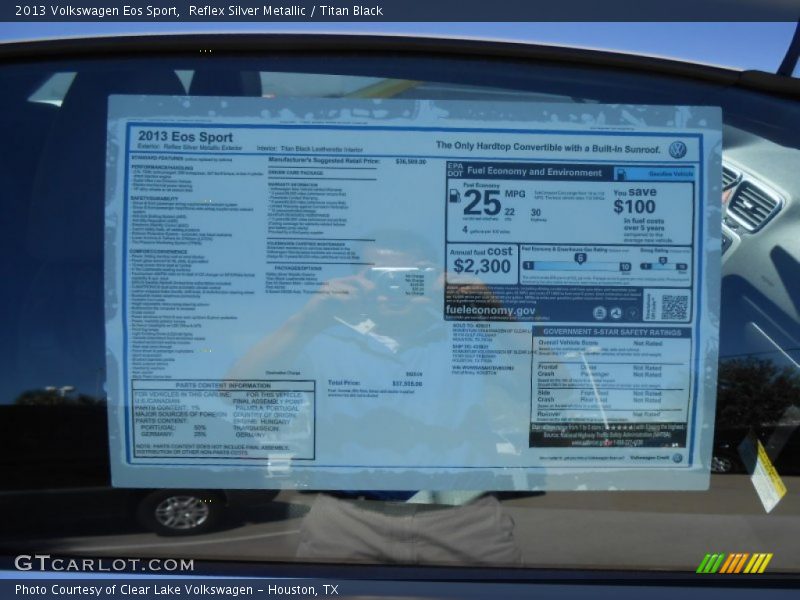Click 'The Only Hardtop Convertible' tagline

click(548, 147)
